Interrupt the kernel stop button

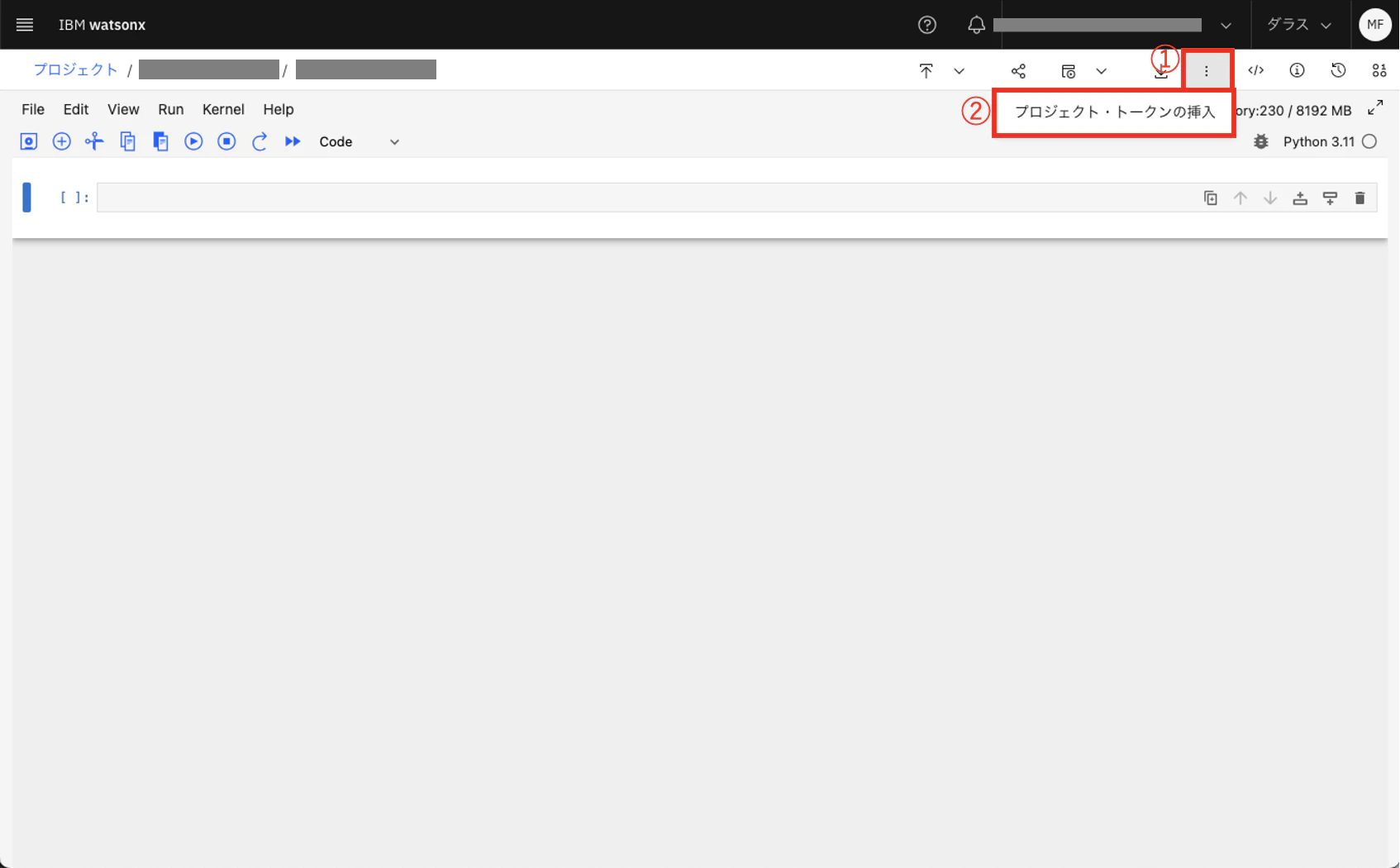[x=226, y=141]
